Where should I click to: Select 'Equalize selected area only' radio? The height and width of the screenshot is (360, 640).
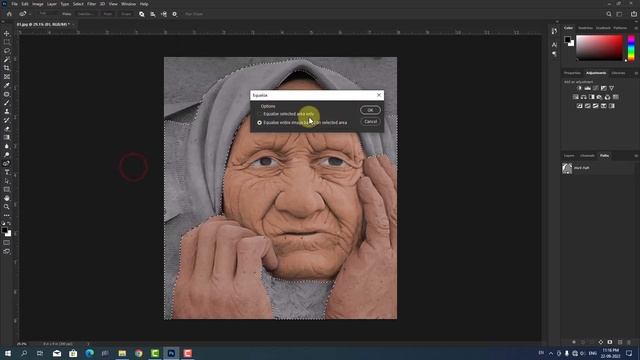259,114
